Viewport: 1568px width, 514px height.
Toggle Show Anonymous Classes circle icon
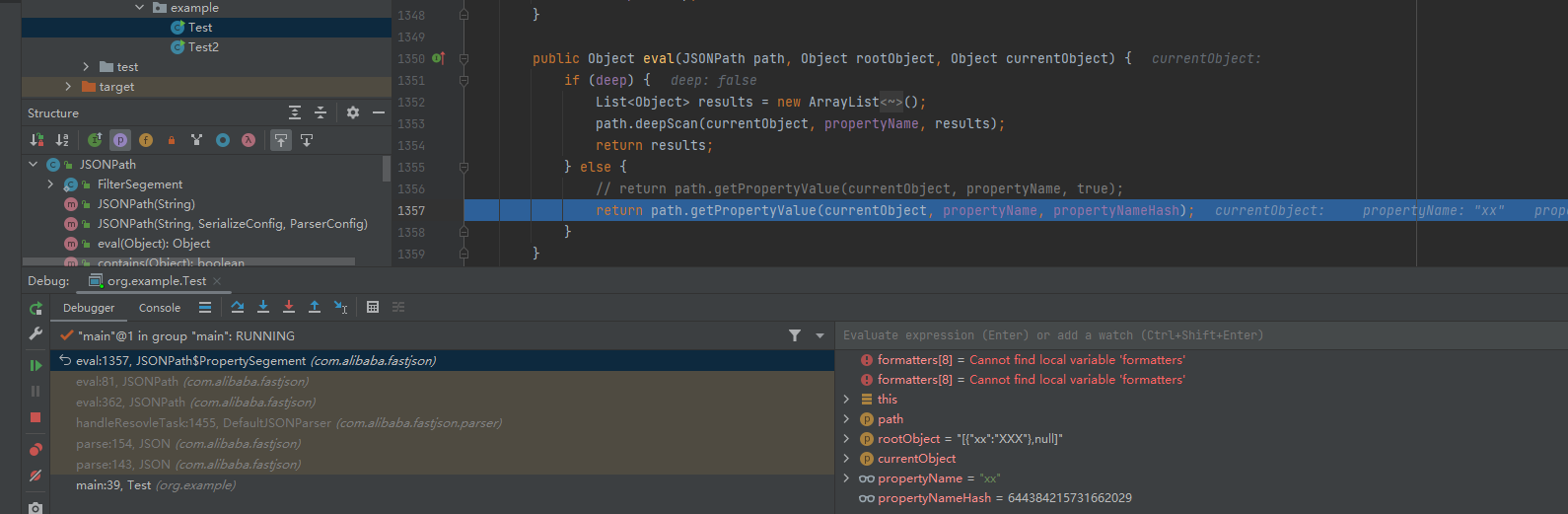[x=223, y=140]
